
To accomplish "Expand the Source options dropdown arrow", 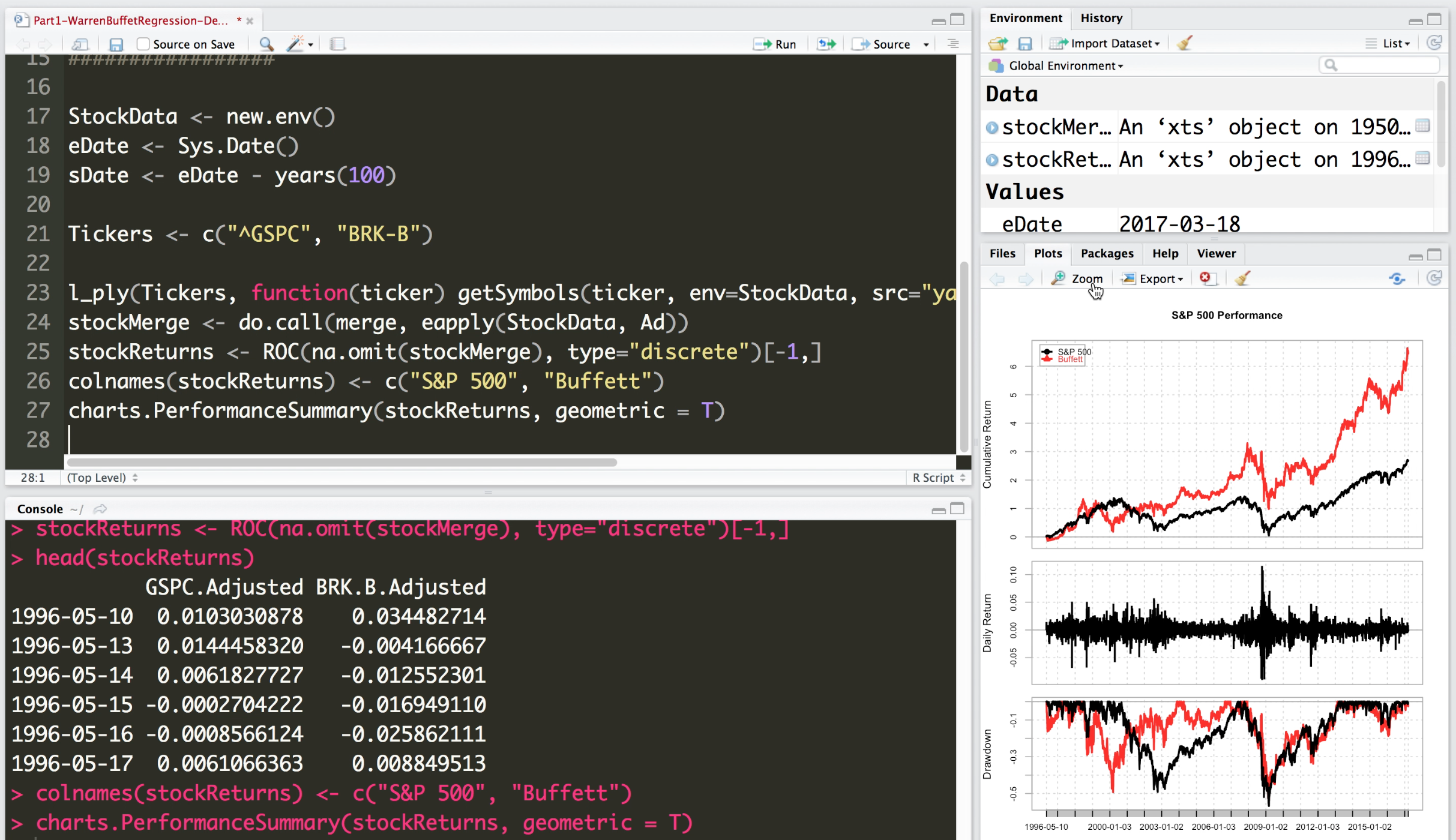I will pos(926,44).
